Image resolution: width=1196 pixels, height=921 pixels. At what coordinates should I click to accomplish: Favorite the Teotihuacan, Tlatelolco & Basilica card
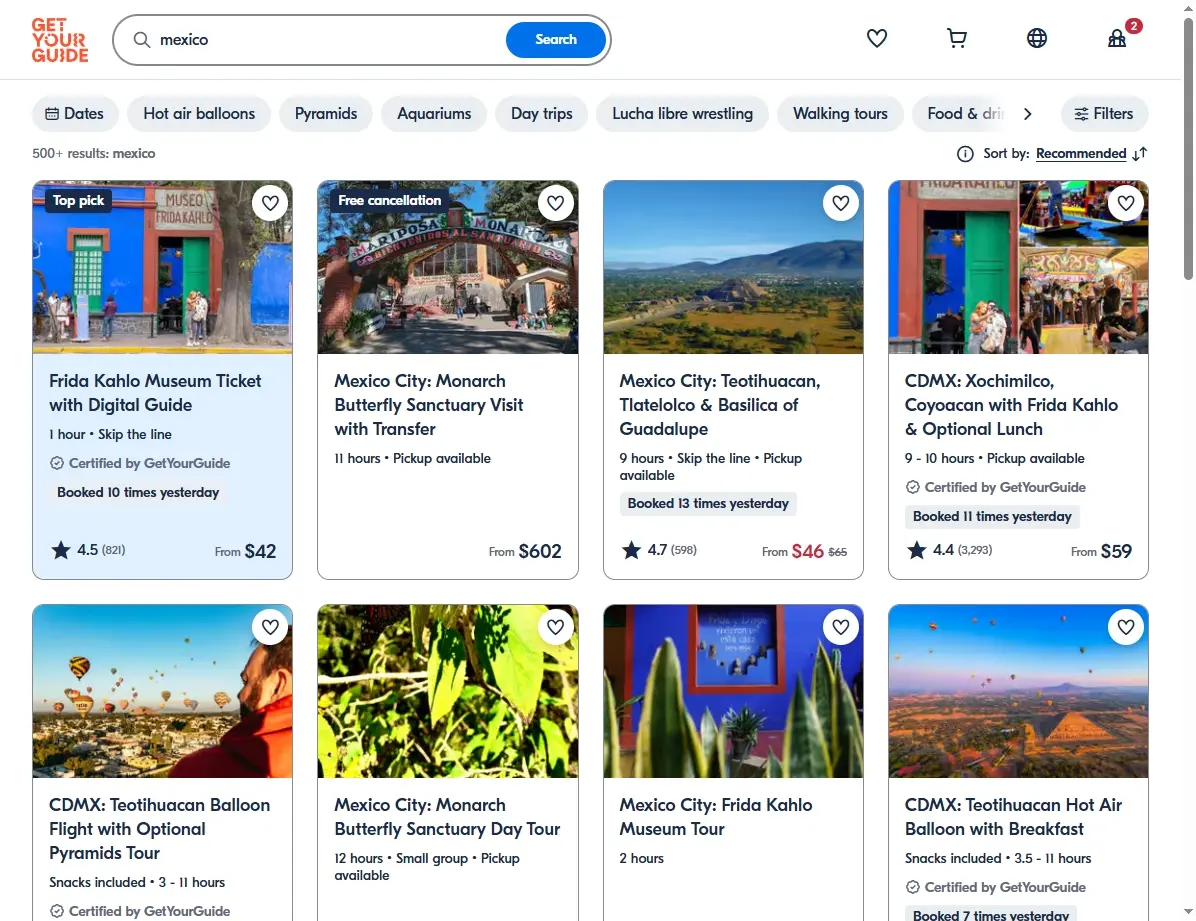[x=841, y=203]
